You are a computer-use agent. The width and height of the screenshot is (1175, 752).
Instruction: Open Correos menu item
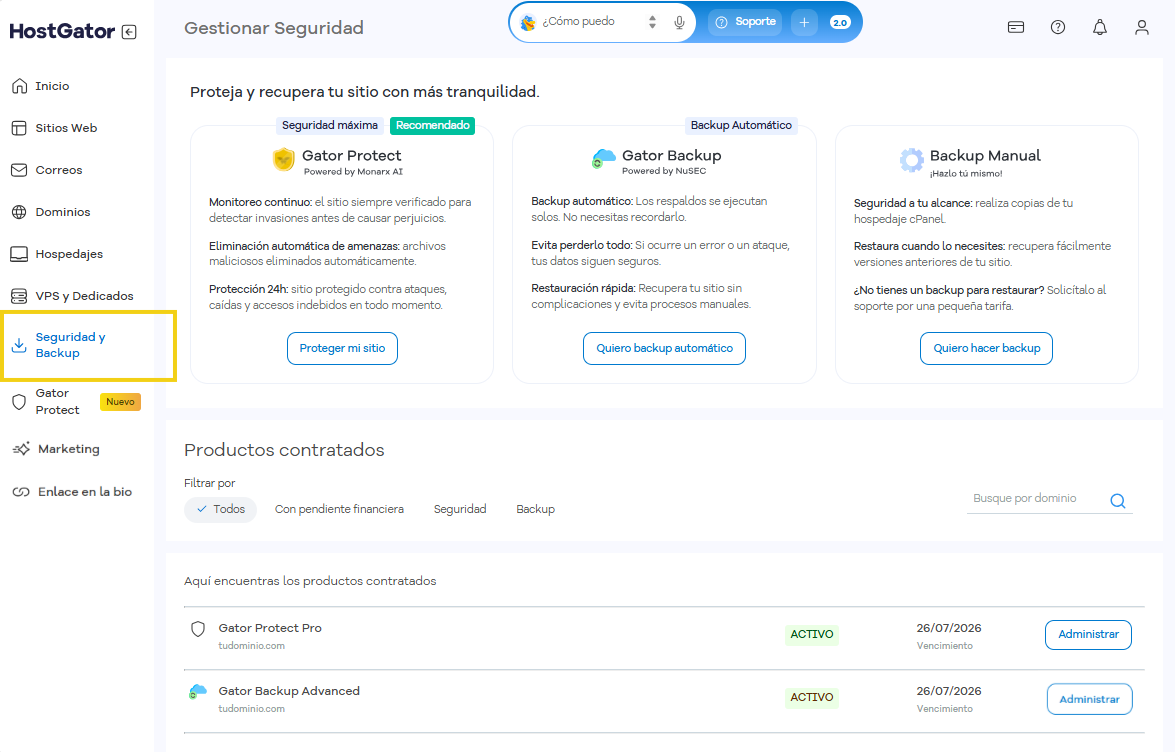tap(59, 170)
